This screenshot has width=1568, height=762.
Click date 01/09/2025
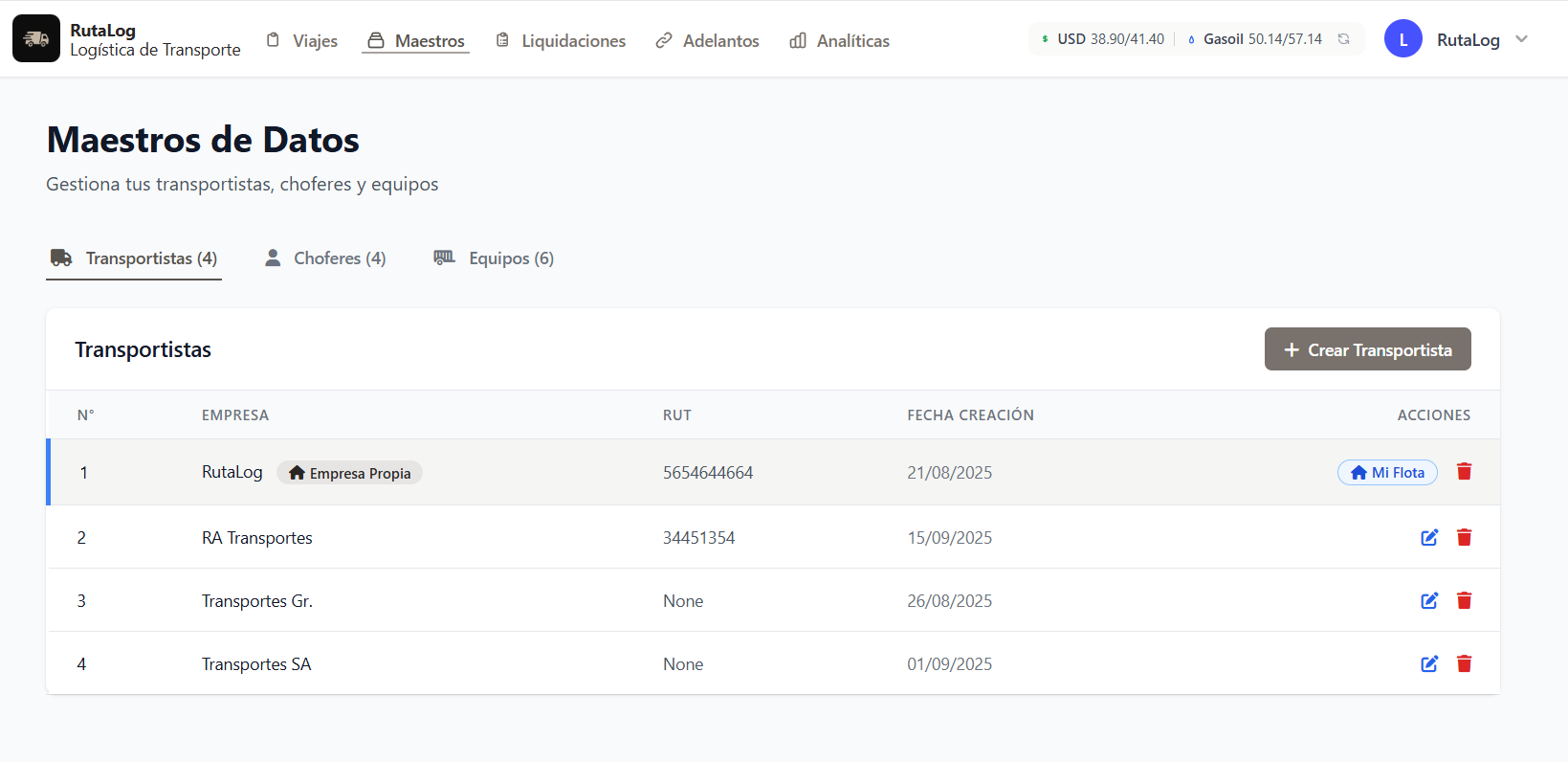click(950, 664)
